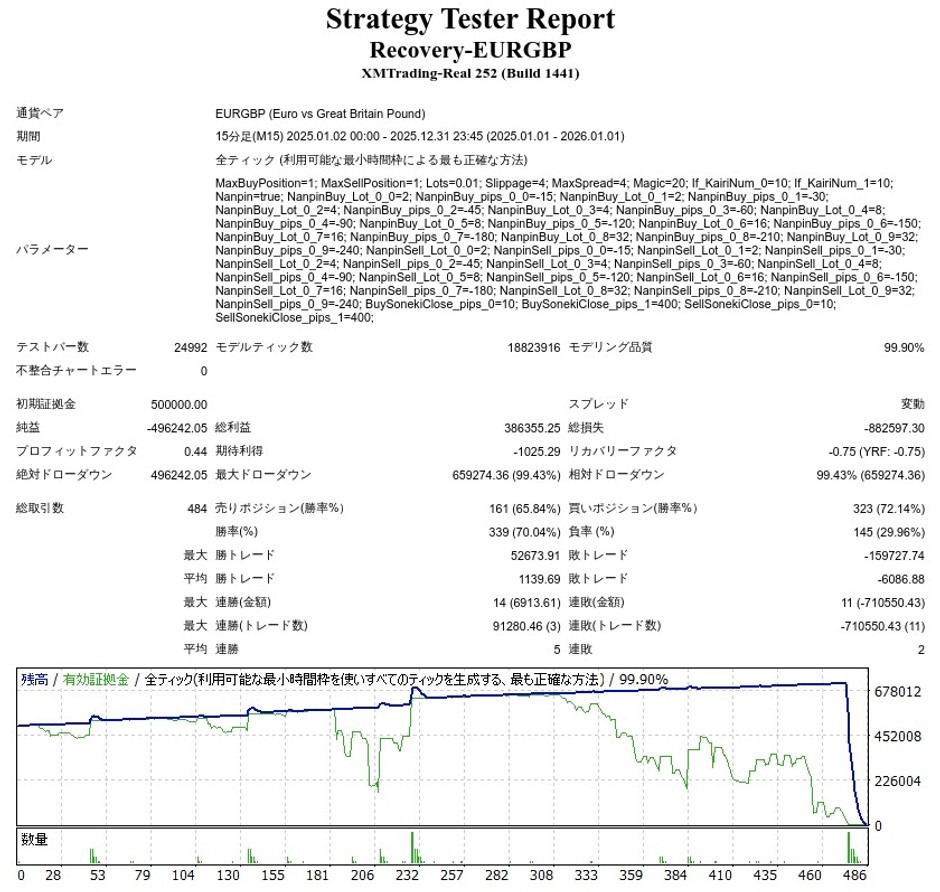
Task: Click the Strategy Tester Report title
Action: tap(470, 19)
